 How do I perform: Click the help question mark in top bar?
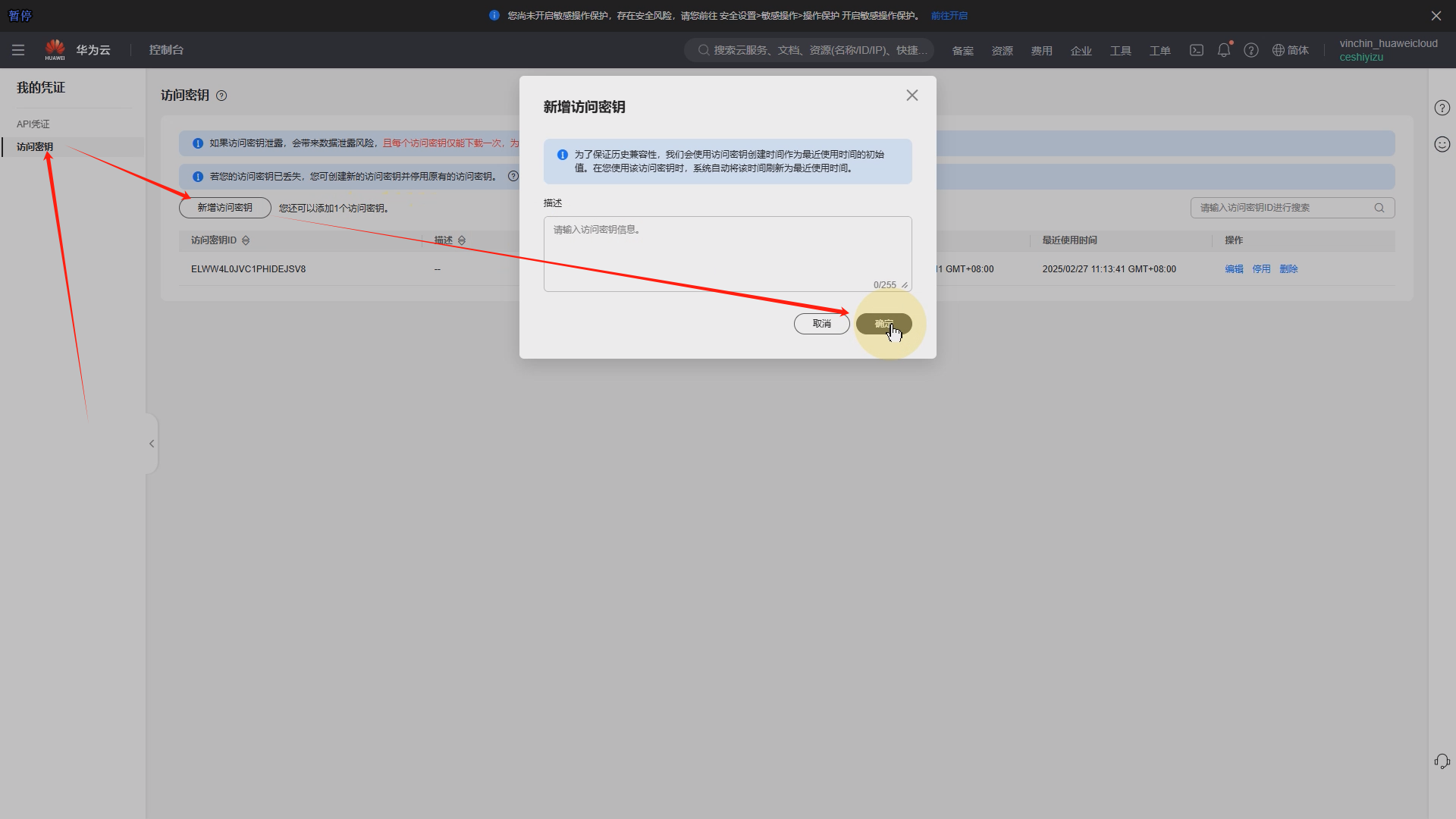[1251, 50]
